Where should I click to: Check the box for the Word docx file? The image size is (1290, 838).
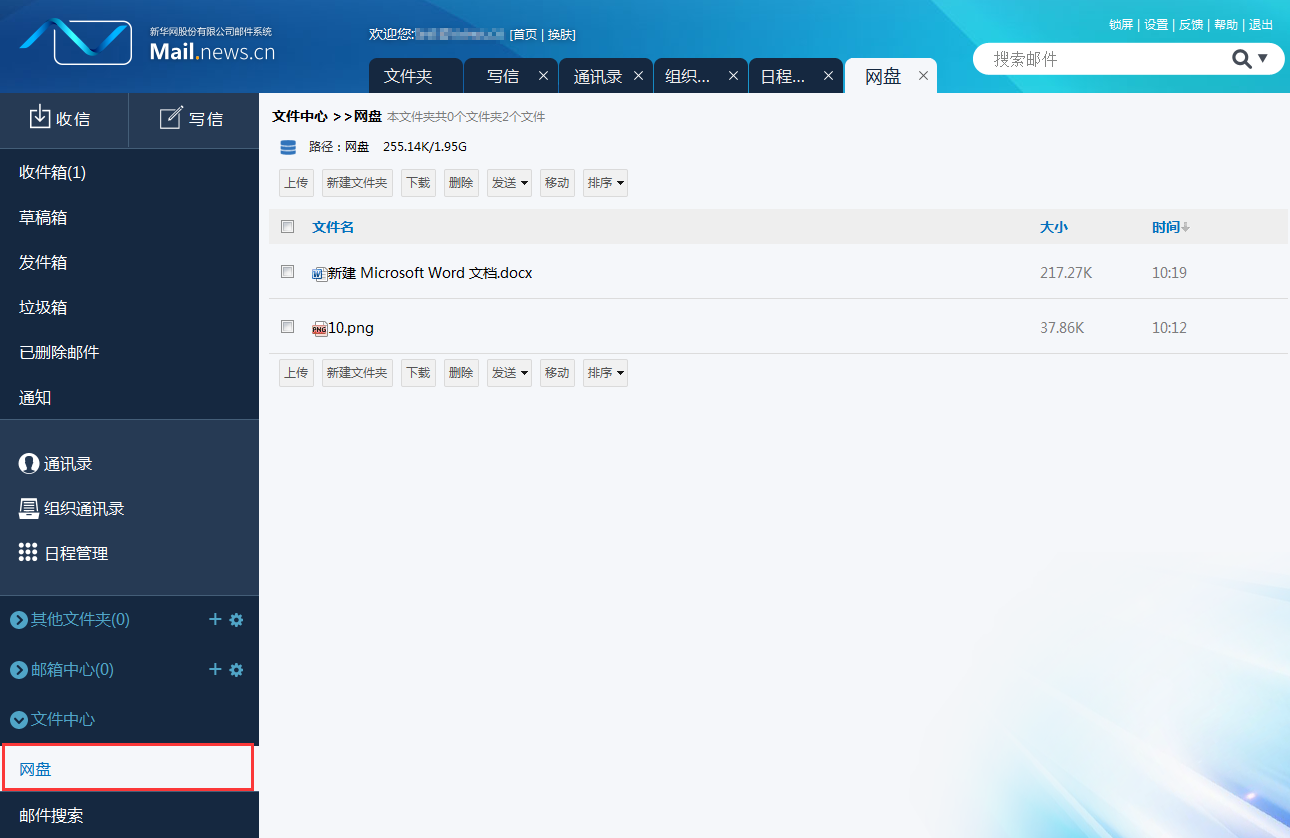point(288,272)
